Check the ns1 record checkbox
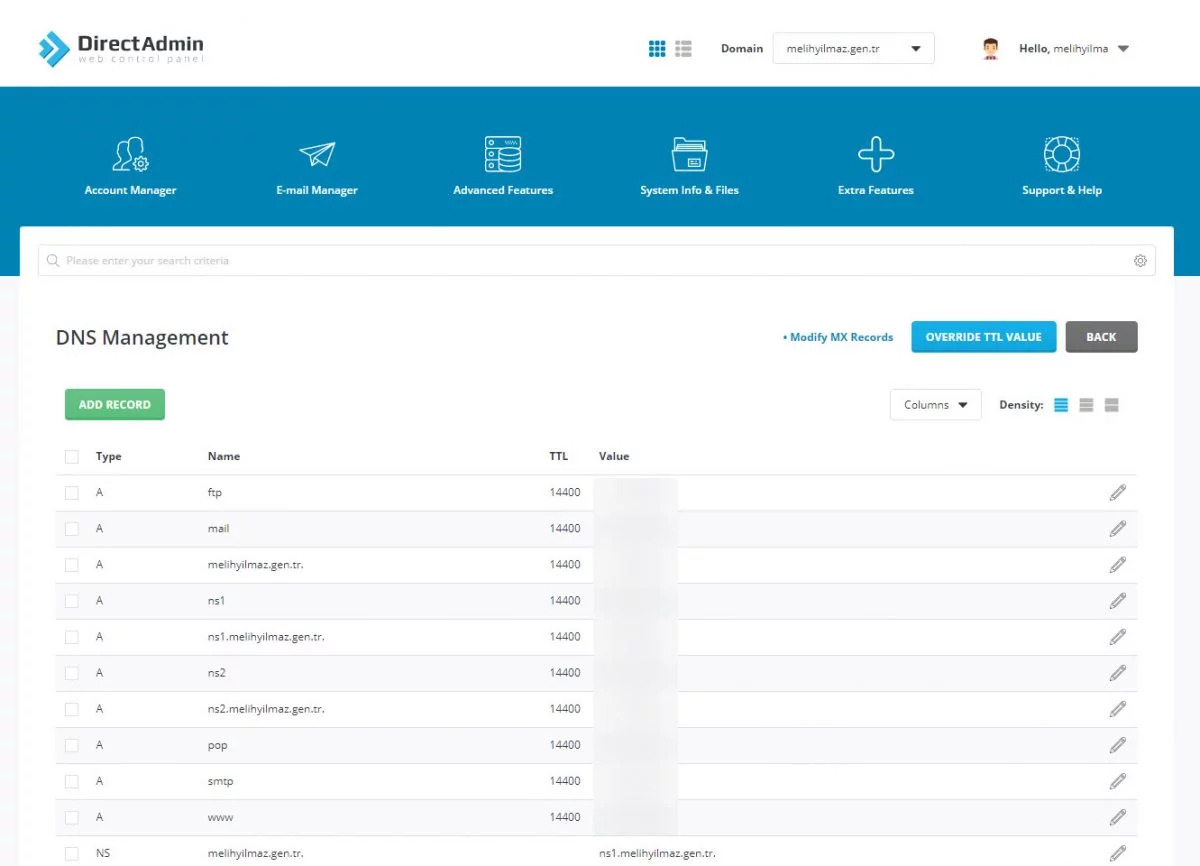 point(71,601)
